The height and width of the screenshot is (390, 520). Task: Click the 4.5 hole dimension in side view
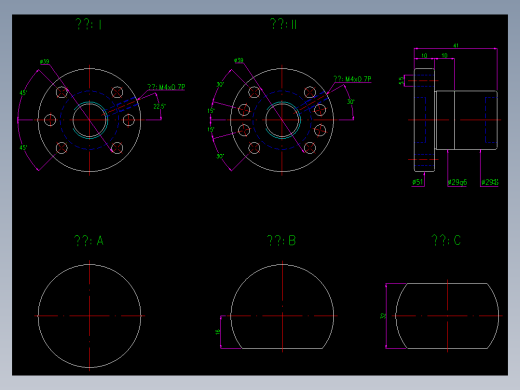tap(401, 81)
